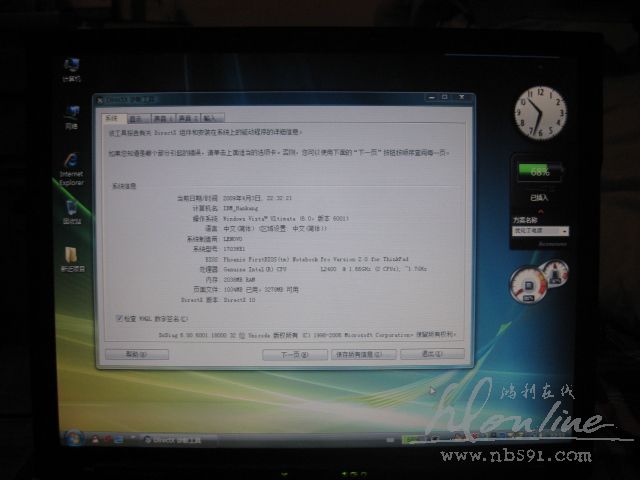Select the Genuine Intel CPU processor line
Screen dimensions: 640x480
click(x=325, y=269)
